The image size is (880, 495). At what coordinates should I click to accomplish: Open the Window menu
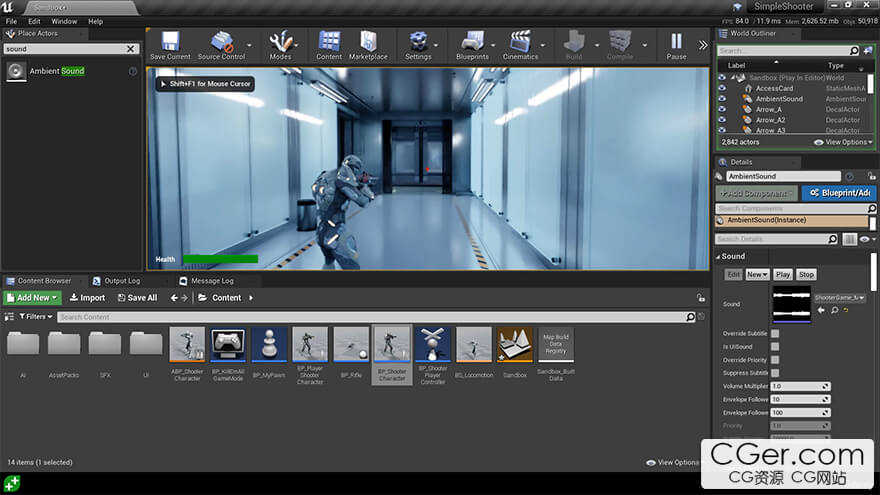point(64,21)
